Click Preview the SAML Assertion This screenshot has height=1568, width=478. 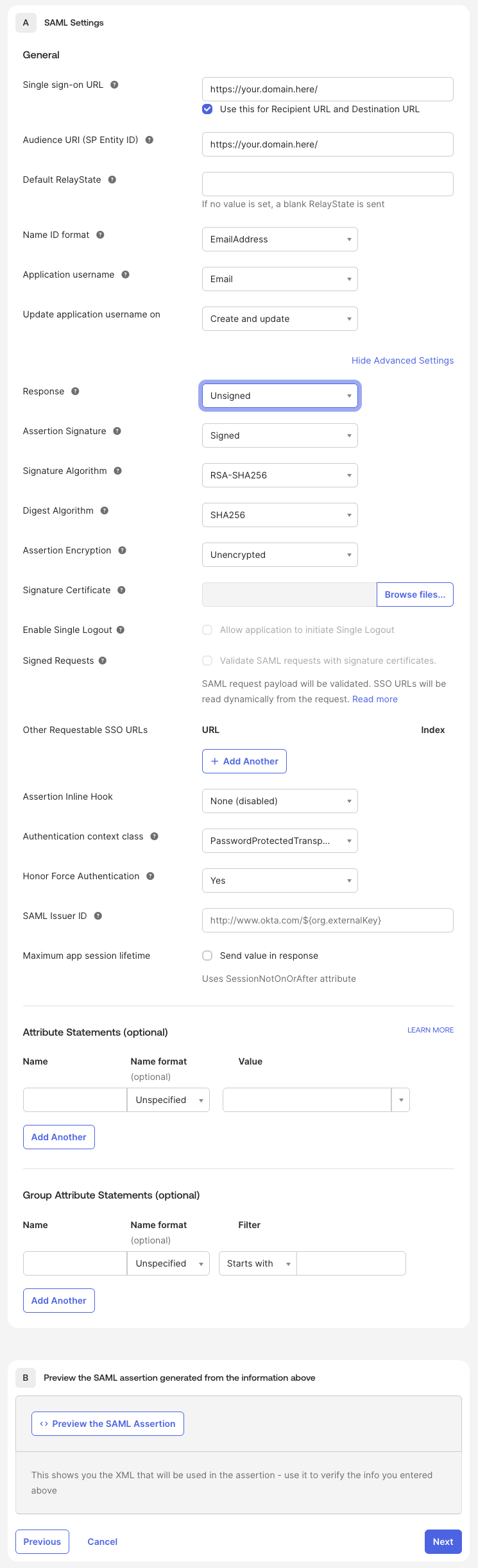pos(107,1423)
